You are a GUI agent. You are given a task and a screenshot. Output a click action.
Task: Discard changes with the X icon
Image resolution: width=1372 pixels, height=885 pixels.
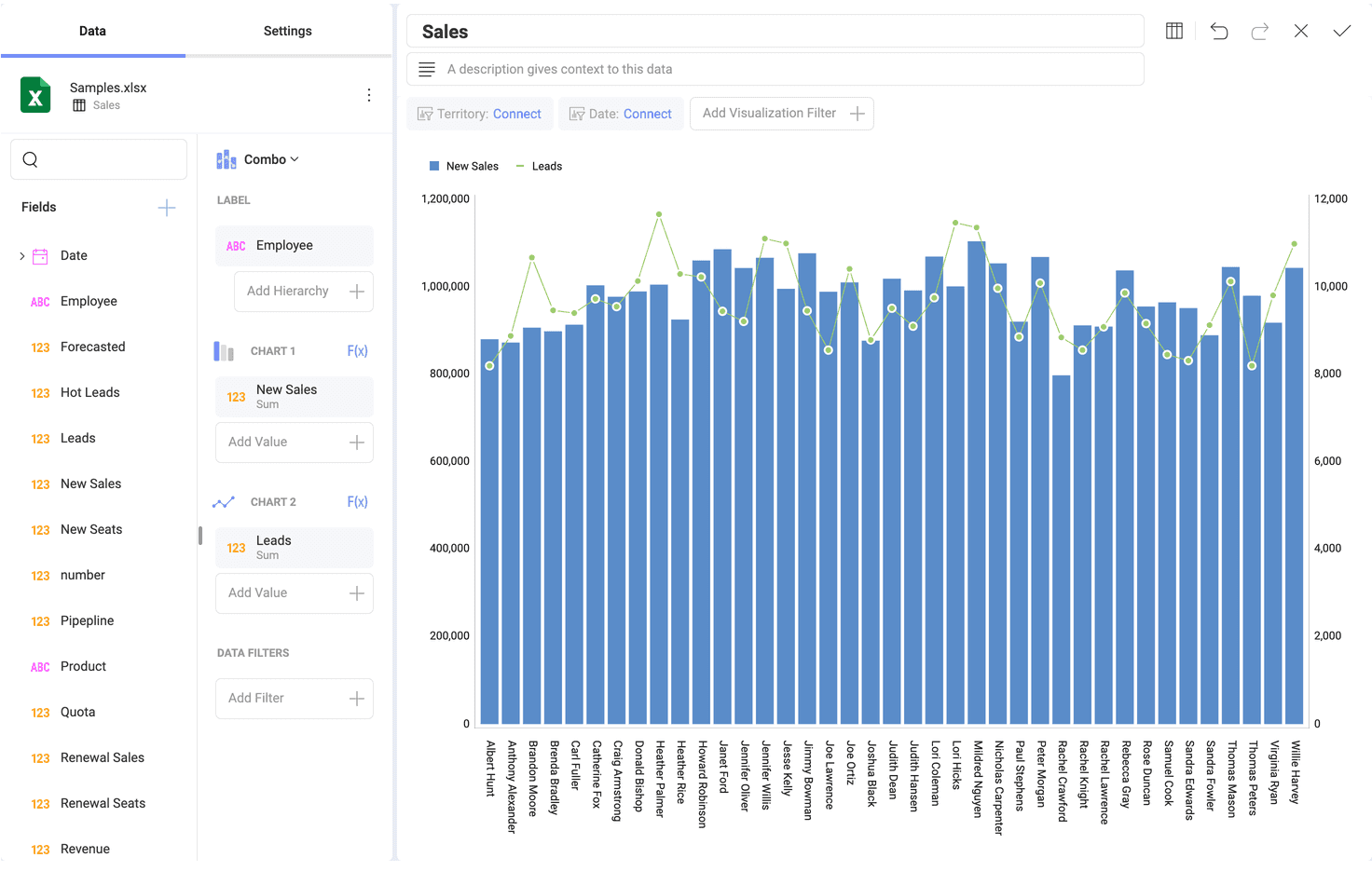point(1301,31)
